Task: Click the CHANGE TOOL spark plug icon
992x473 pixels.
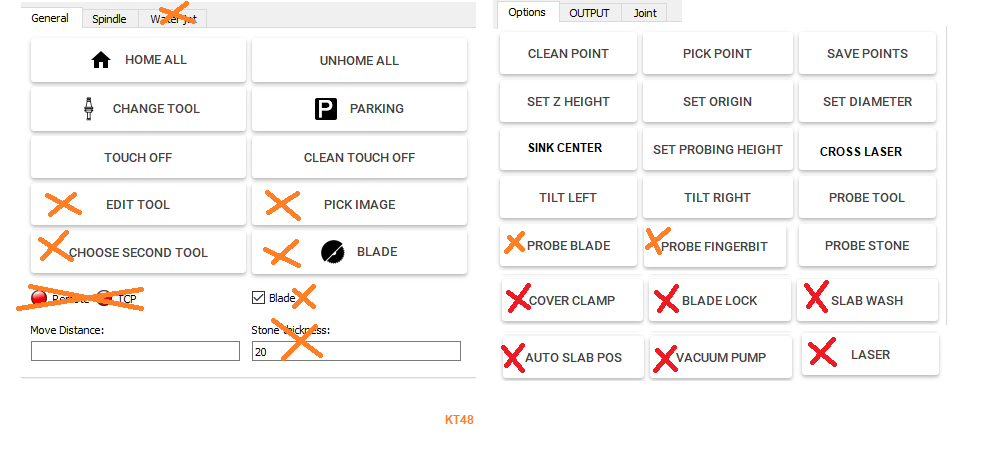Action: tap(89, 109)
